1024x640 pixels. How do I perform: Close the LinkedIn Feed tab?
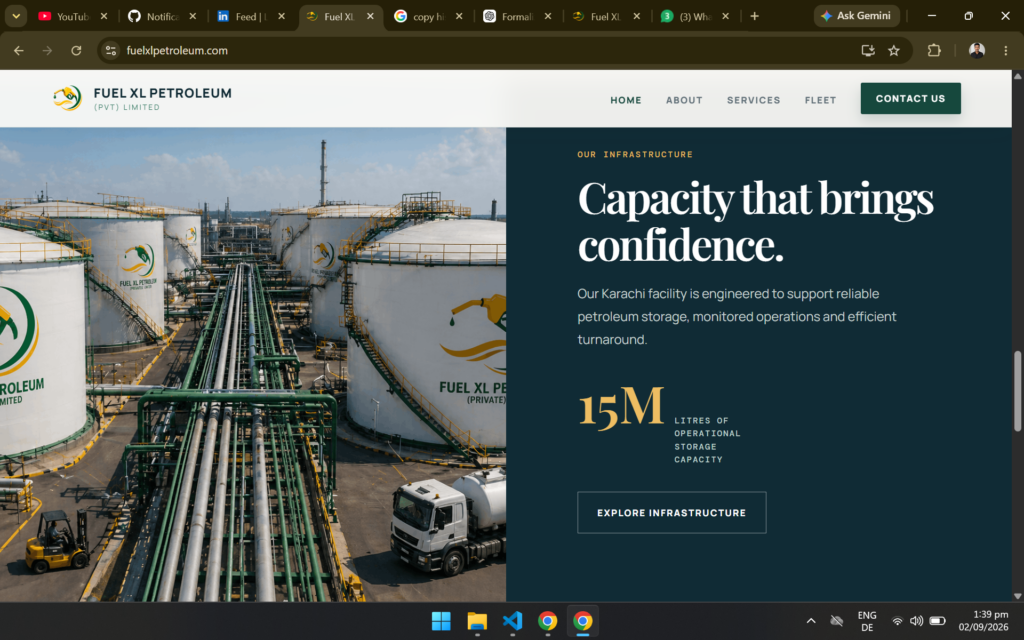click(281, 16)
